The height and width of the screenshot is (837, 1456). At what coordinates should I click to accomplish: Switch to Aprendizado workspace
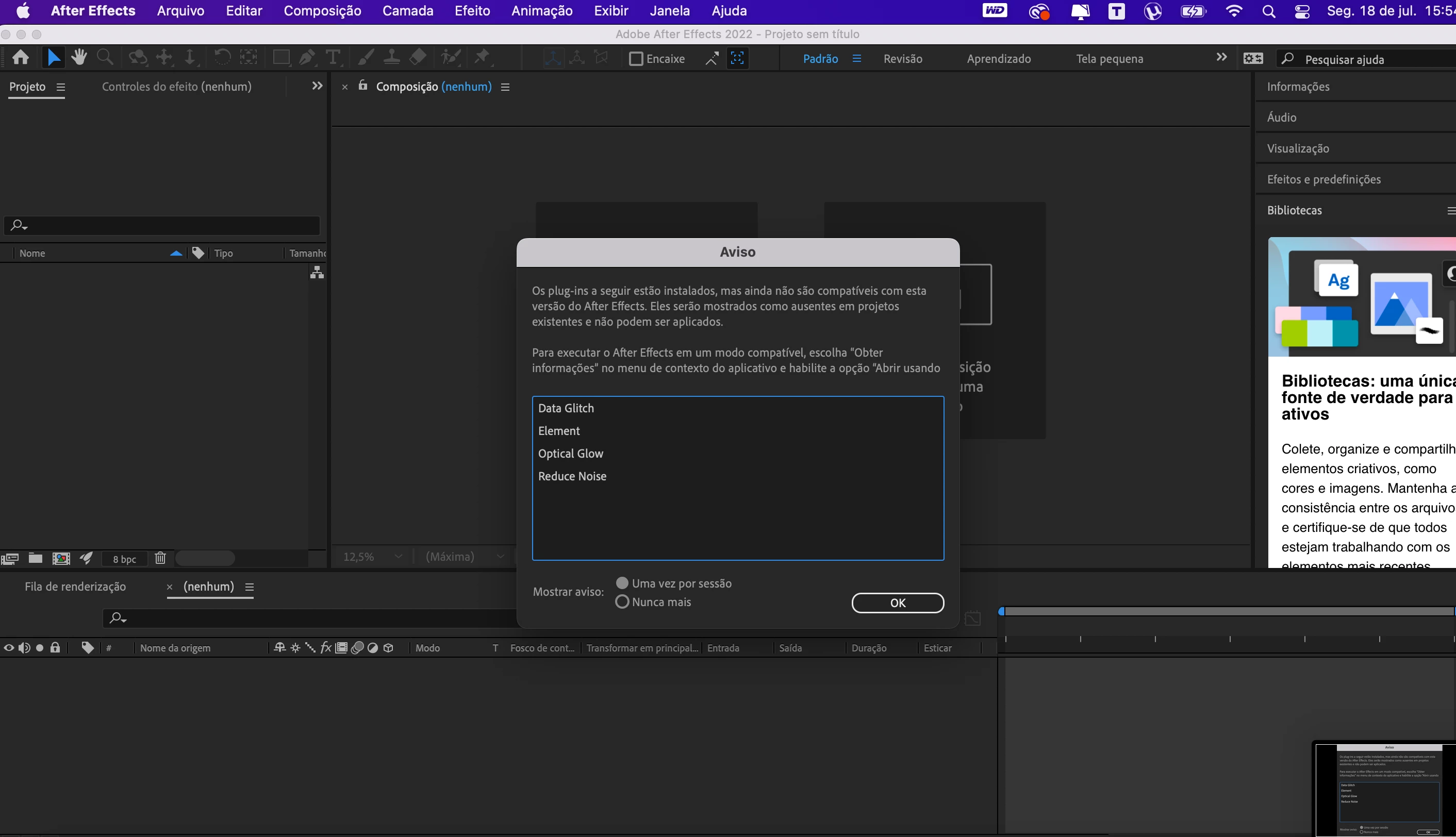point(998,59)
